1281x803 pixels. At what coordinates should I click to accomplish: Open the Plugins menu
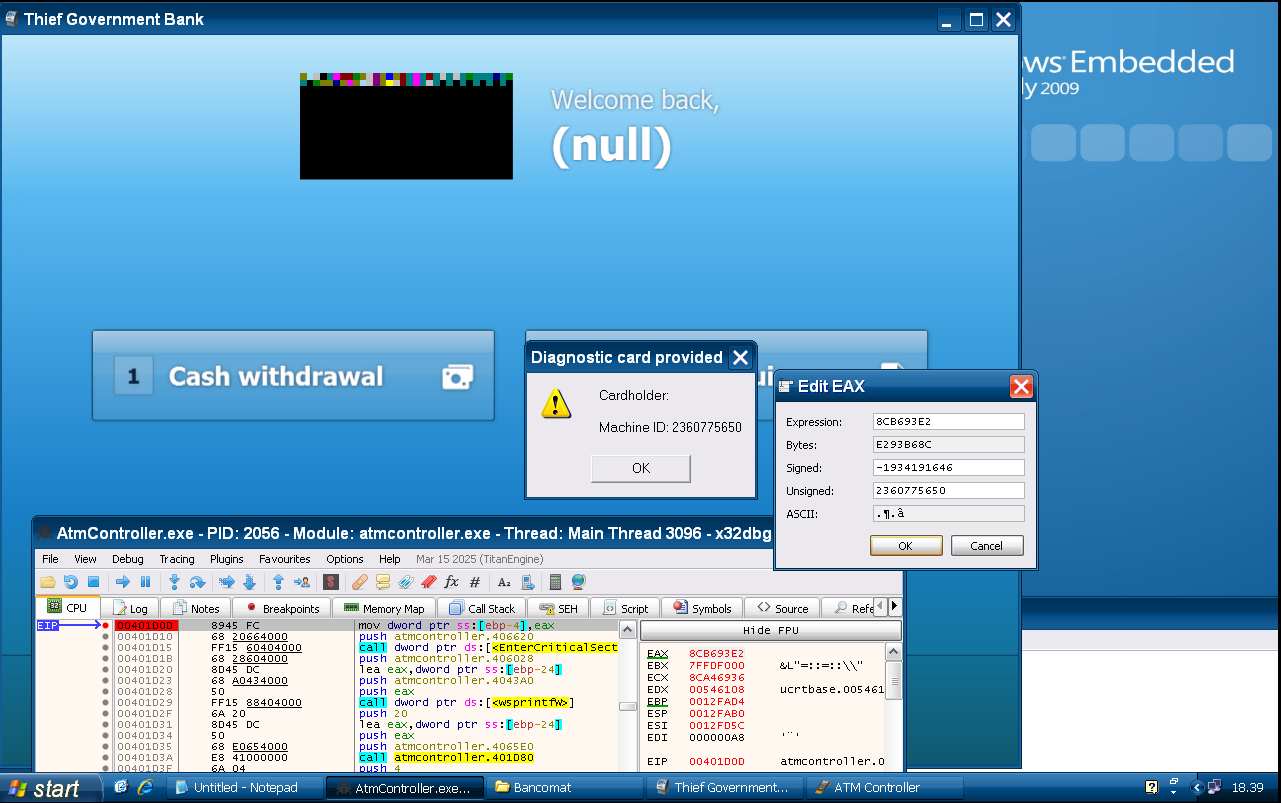pos(227,559)
